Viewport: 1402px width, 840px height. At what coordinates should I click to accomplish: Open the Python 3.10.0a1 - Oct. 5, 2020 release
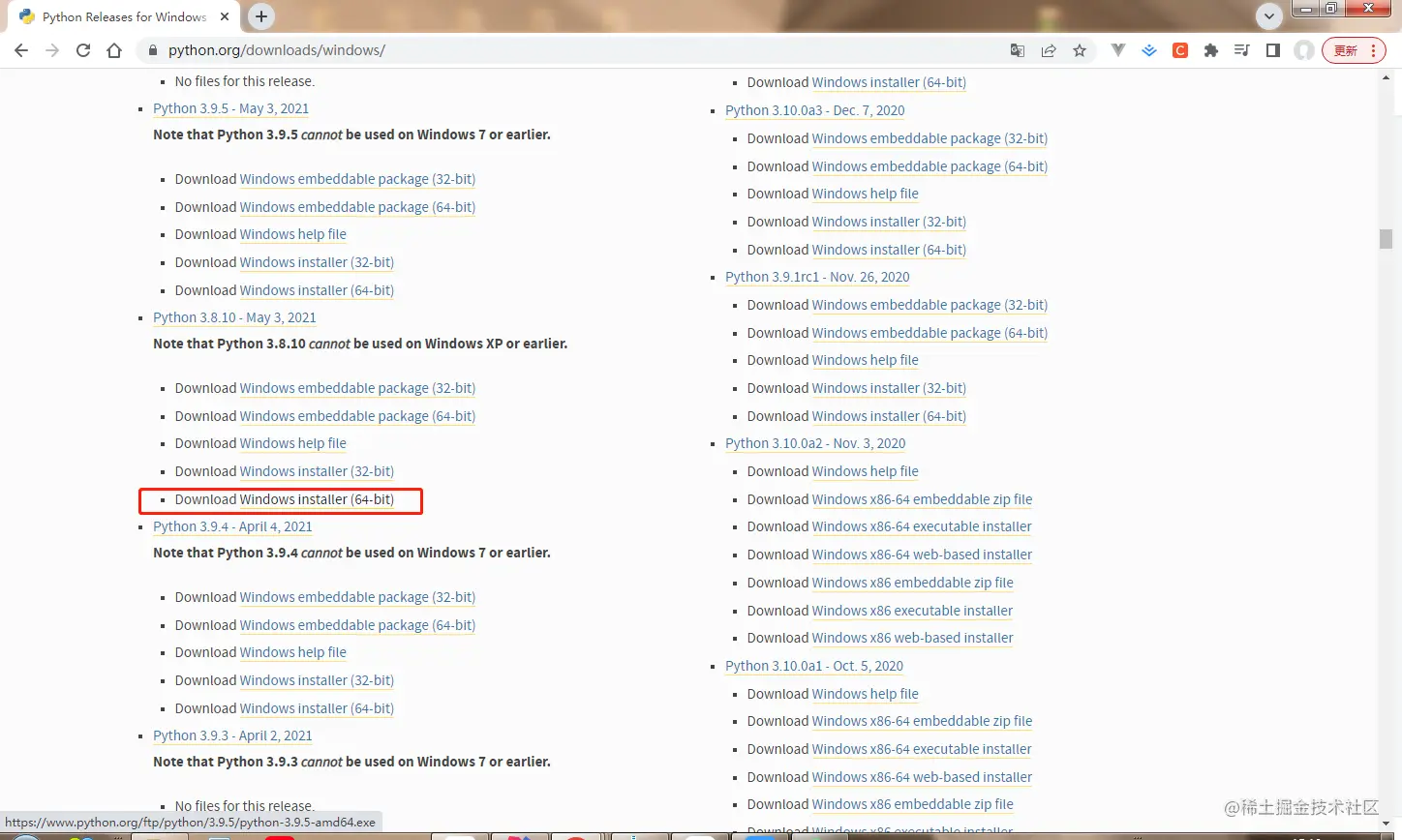(813, 666)
